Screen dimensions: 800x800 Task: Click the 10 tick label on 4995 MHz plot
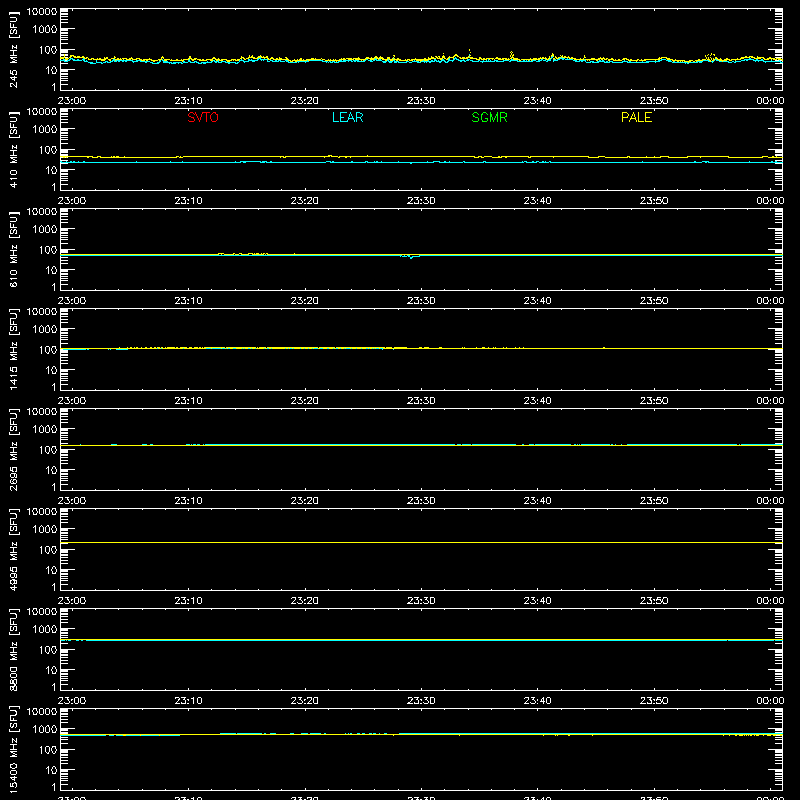[x=51, y=570]
